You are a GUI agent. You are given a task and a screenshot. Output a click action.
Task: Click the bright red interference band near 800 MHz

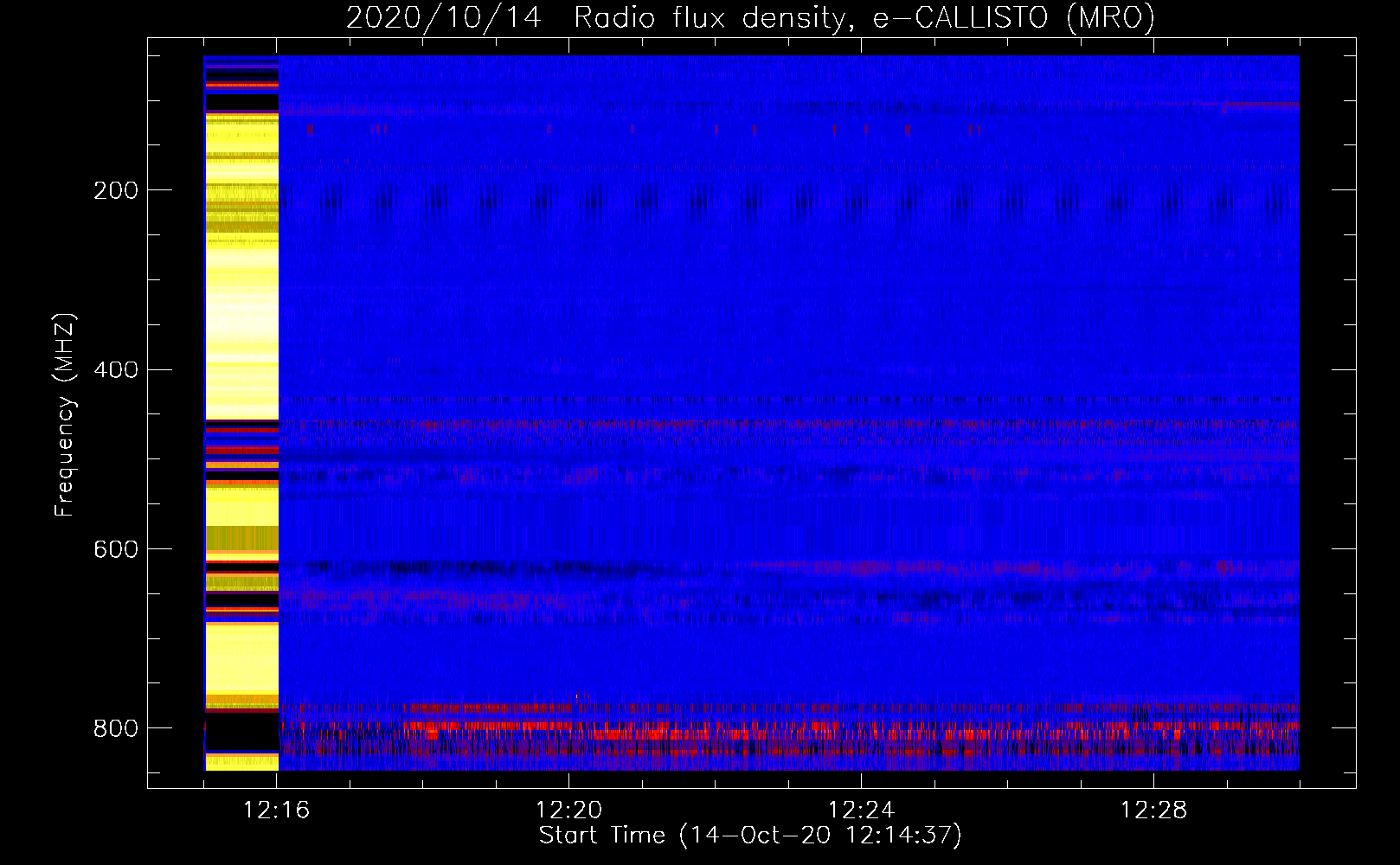coord(789,729)
